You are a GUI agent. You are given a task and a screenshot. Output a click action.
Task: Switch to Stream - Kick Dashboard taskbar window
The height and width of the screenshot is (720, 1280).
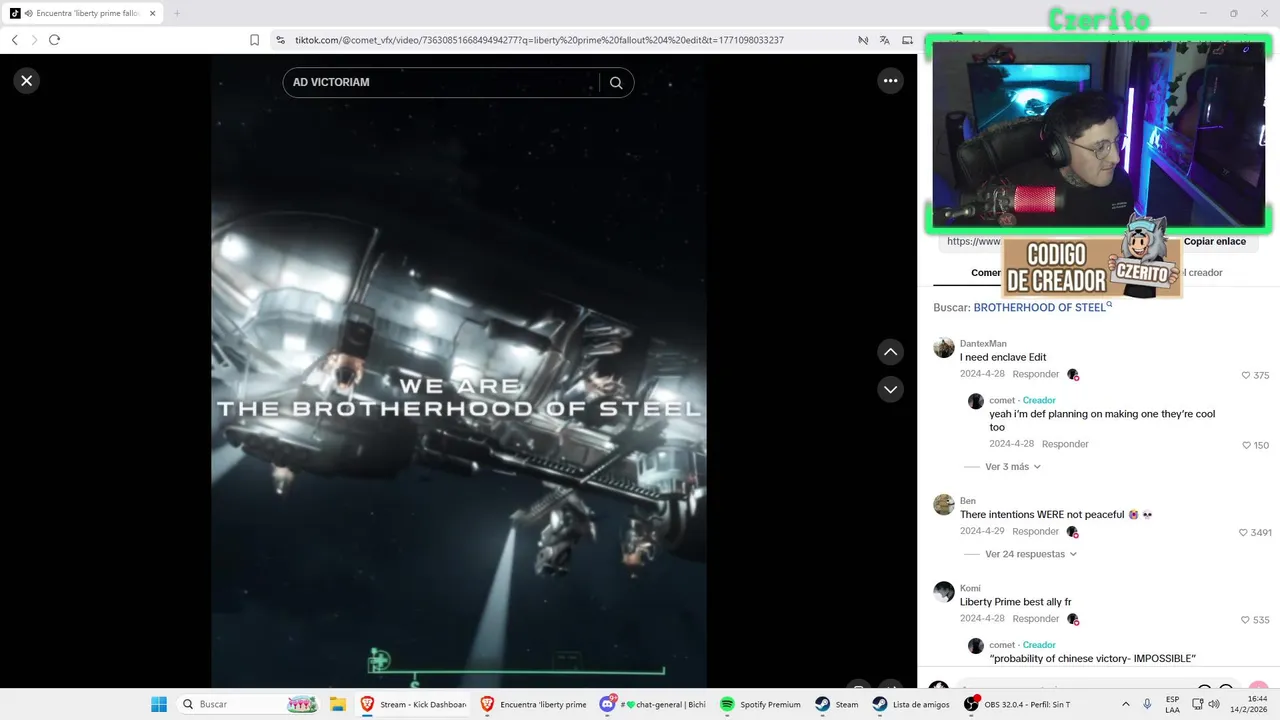(x=413, y=704)
